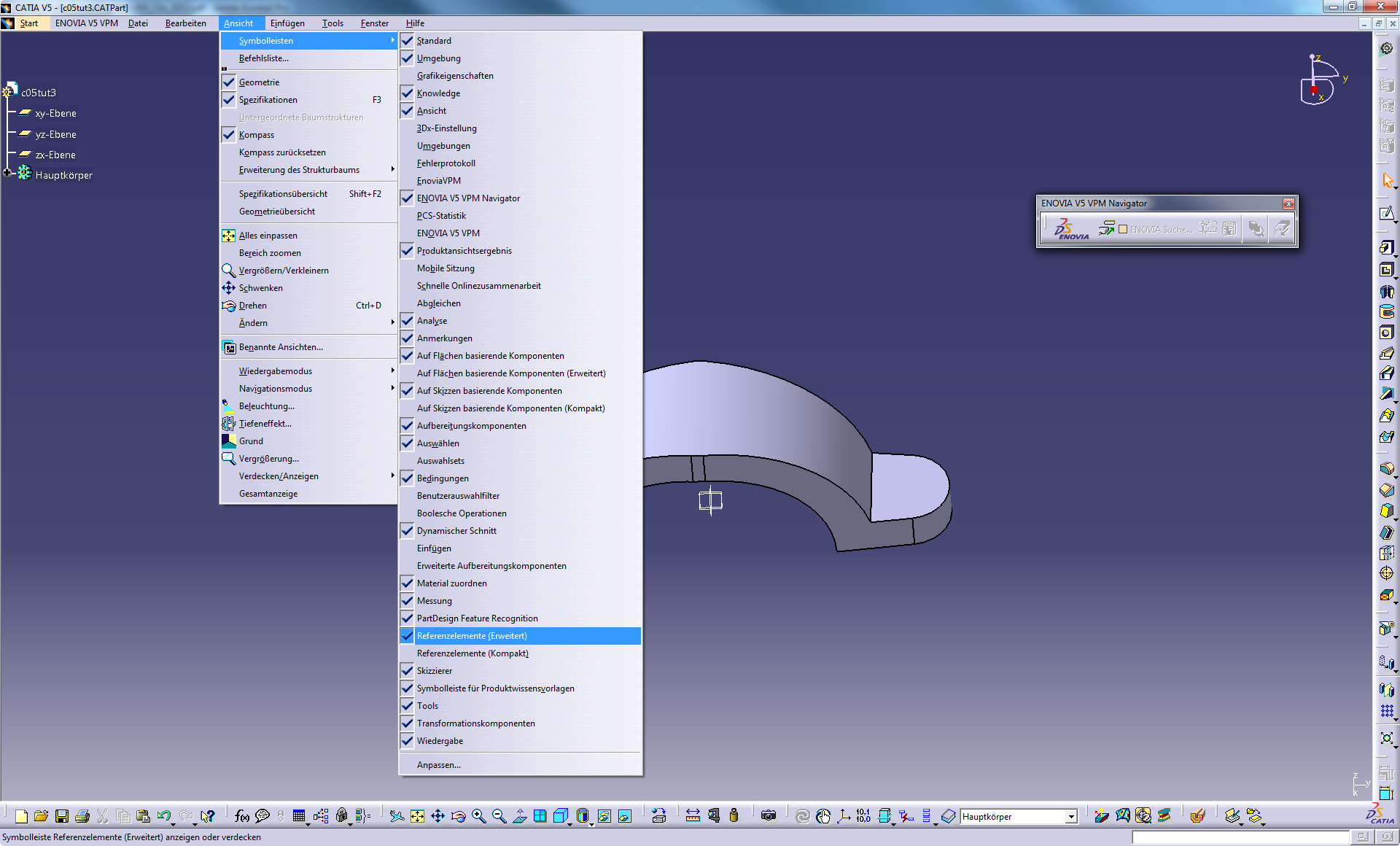Viewport: 1400px width, 846px height.
Task: Expand the Wiedergabemodus submenu
Action: pyautogui.click(x=308, y=371)
